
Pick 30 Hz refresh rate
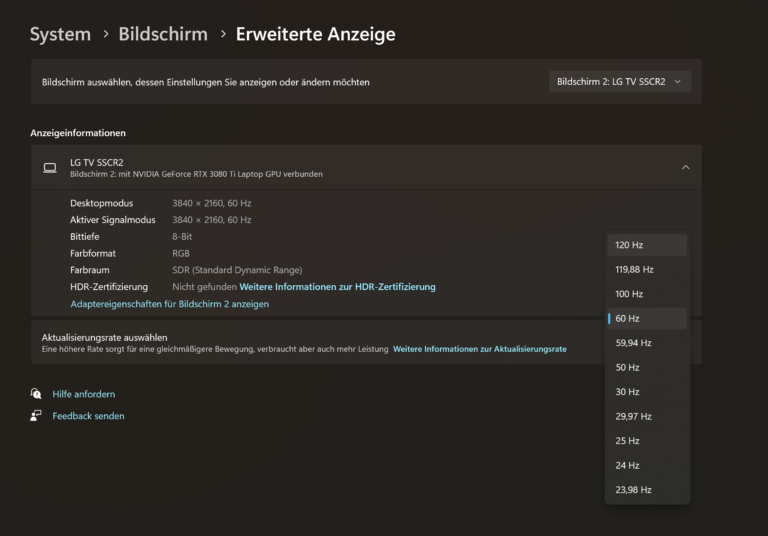click(x=647, y=392)
